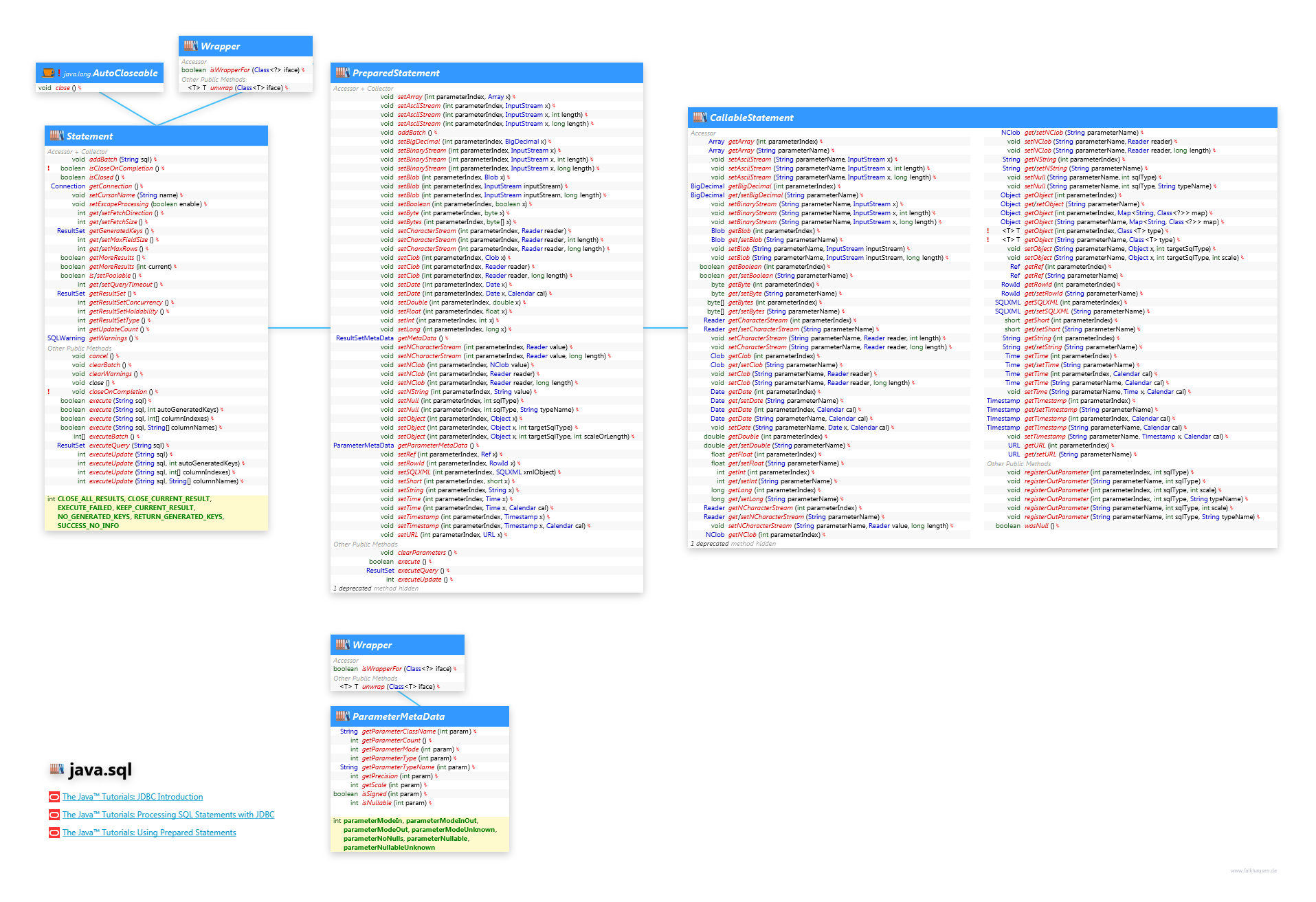Click addBatch (String sql) in Statement
Image resolution: width=1316 pixels, height=902 pixels.
120,159
